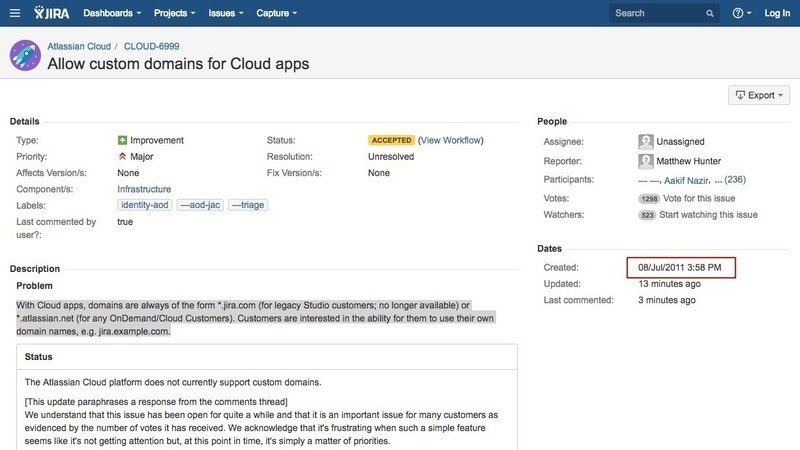Click Matthew Hunter's reporter avatar

point(646,161)
